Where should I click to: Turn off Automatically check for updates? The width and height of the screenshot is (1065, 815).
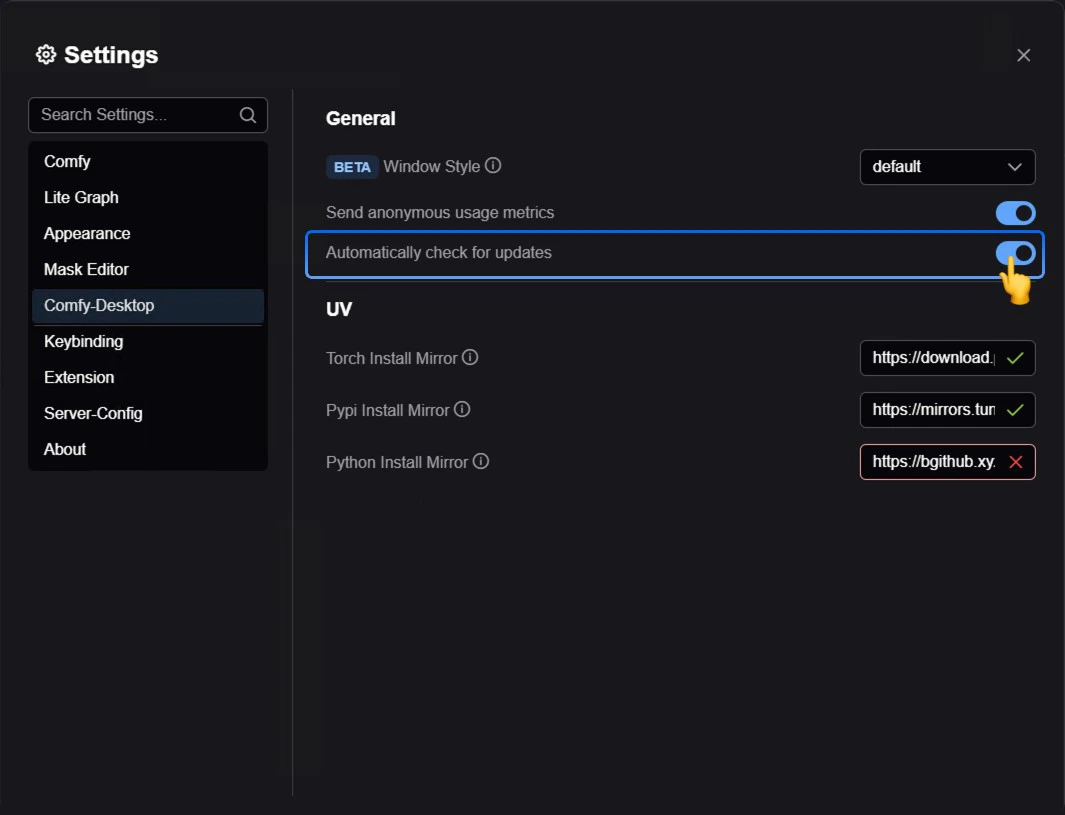[x=1015, y=253]
